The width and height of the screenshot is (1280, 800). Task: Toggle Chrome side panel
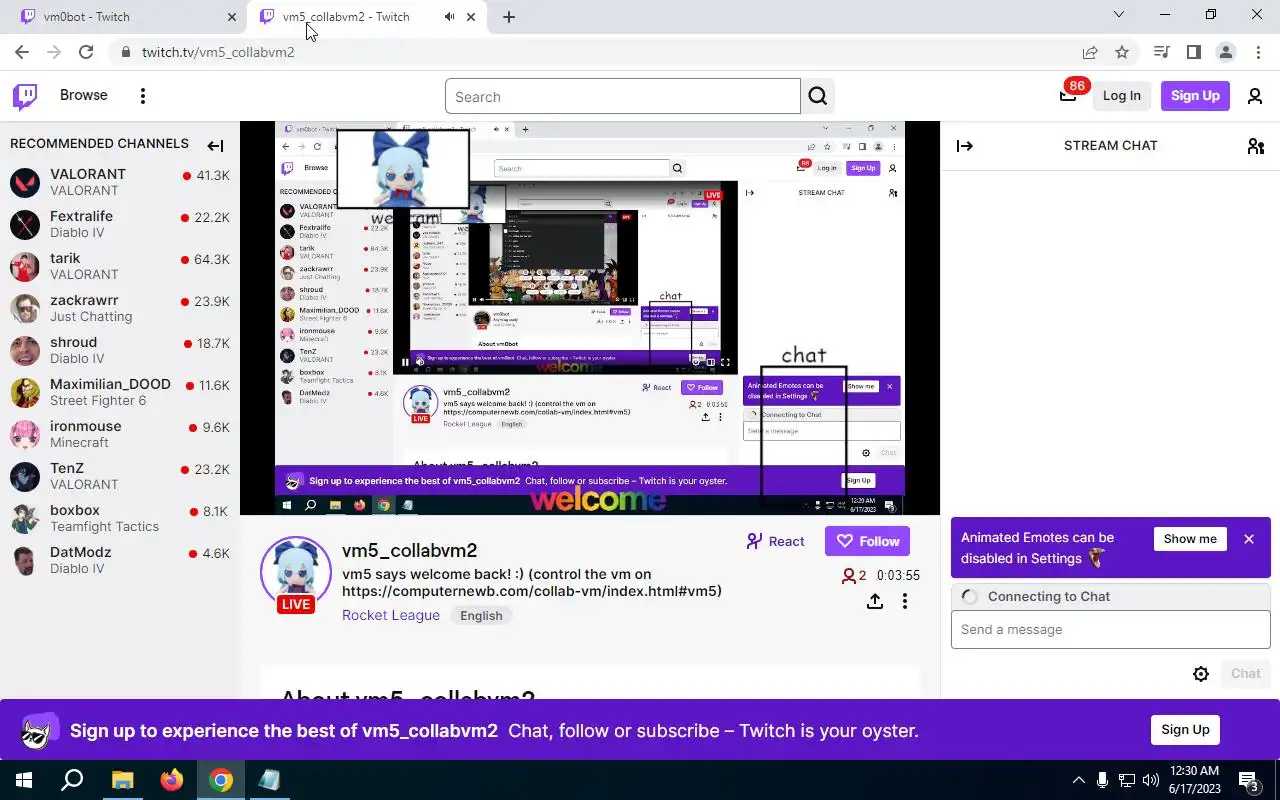pos(1193,52)
